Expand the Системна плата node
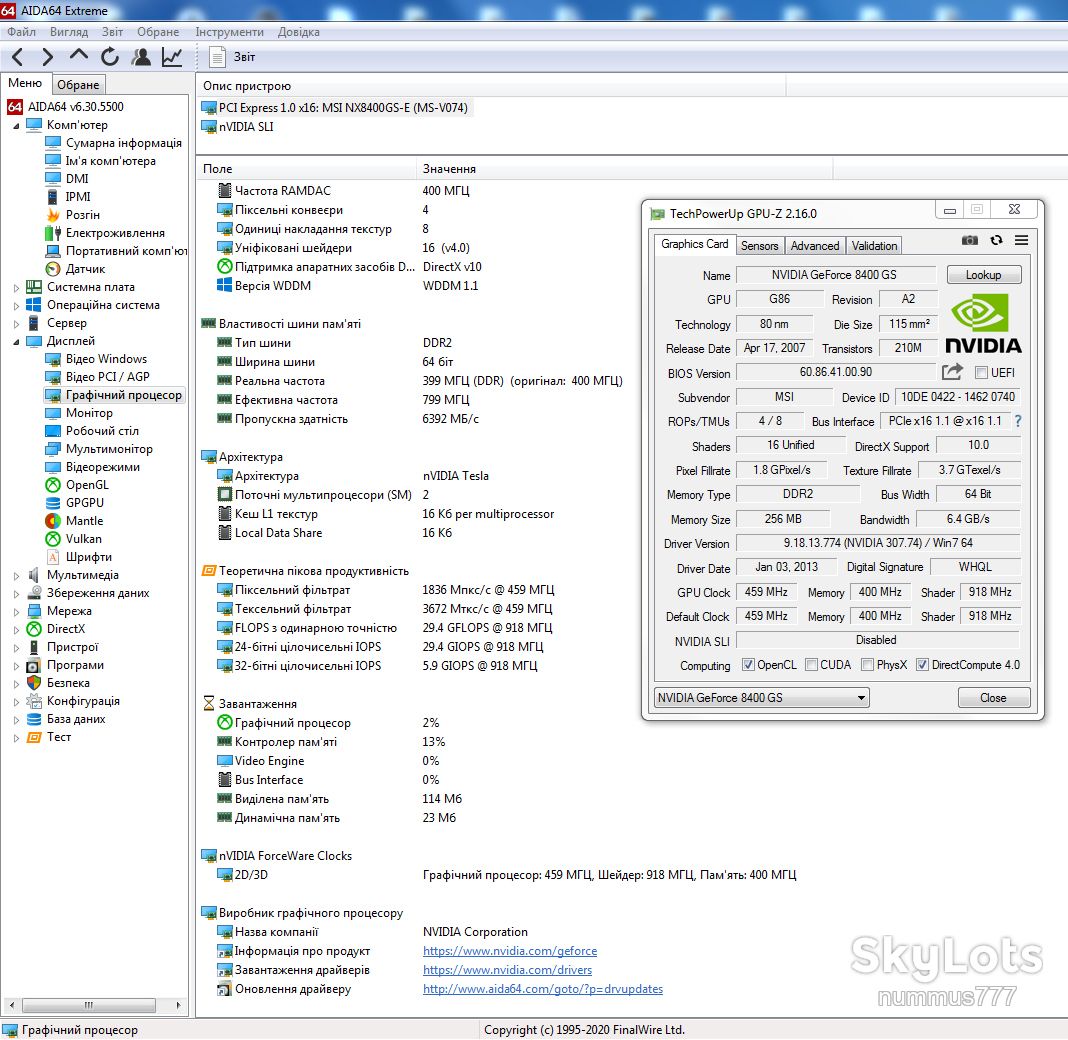Viewport: 1068px width, 1040px height. [16, 287]
